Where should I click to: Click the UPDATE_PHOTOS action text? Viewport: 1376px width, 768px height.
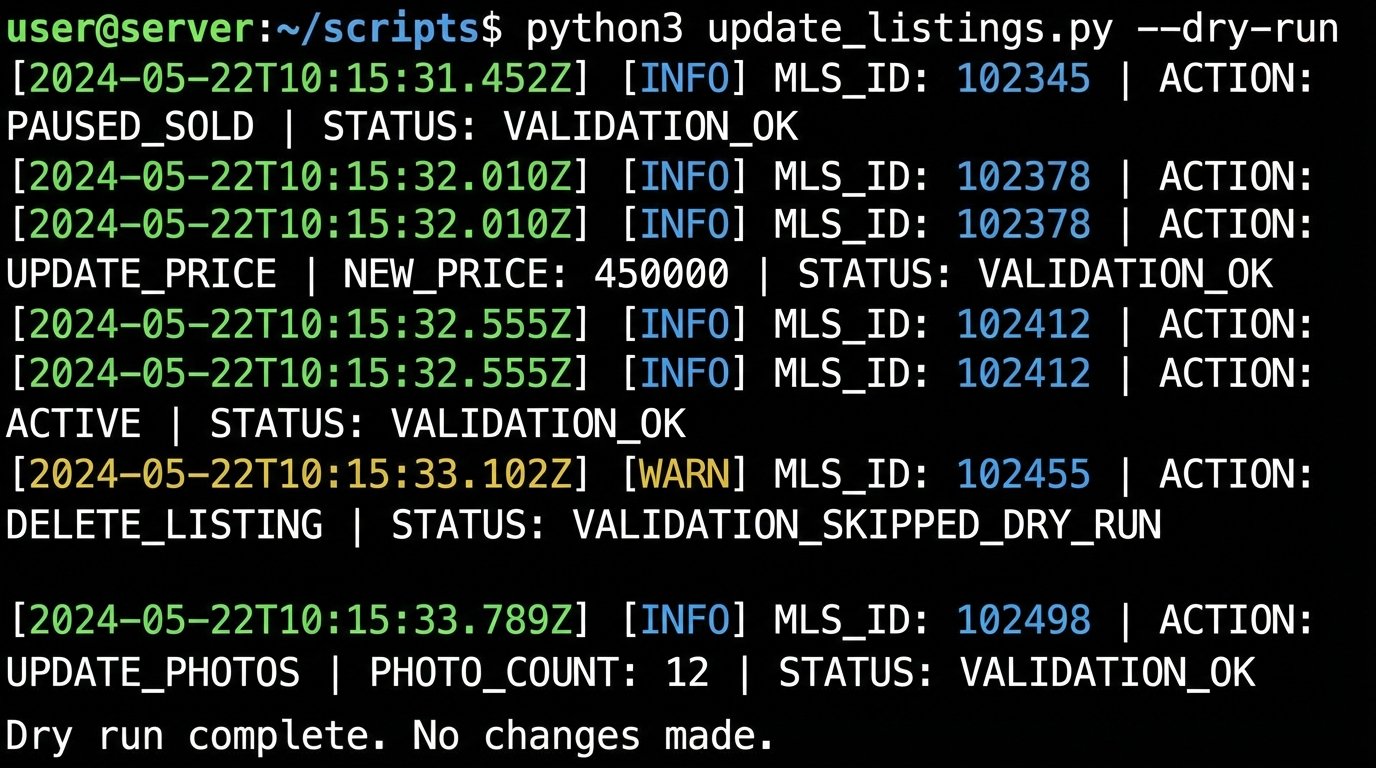coord(153,672)
